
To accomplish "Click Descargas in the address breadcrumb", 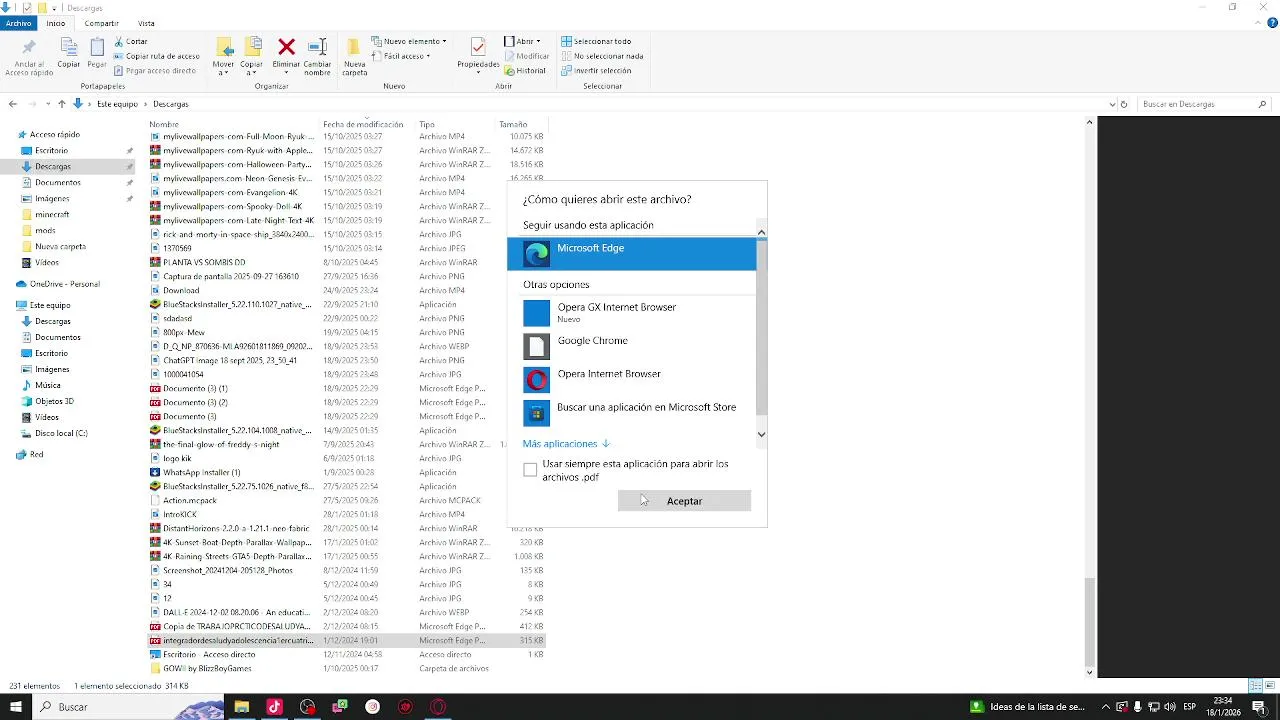I will 171,104.
